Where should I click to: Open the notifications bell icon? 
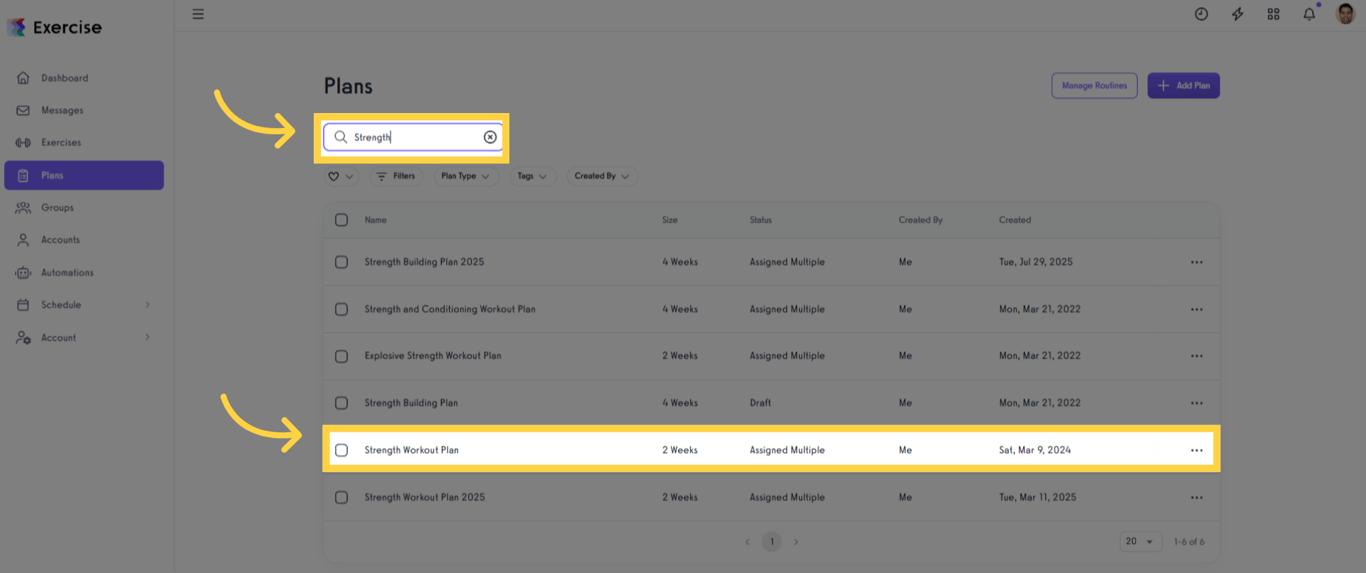click(x=1309, y=14)
